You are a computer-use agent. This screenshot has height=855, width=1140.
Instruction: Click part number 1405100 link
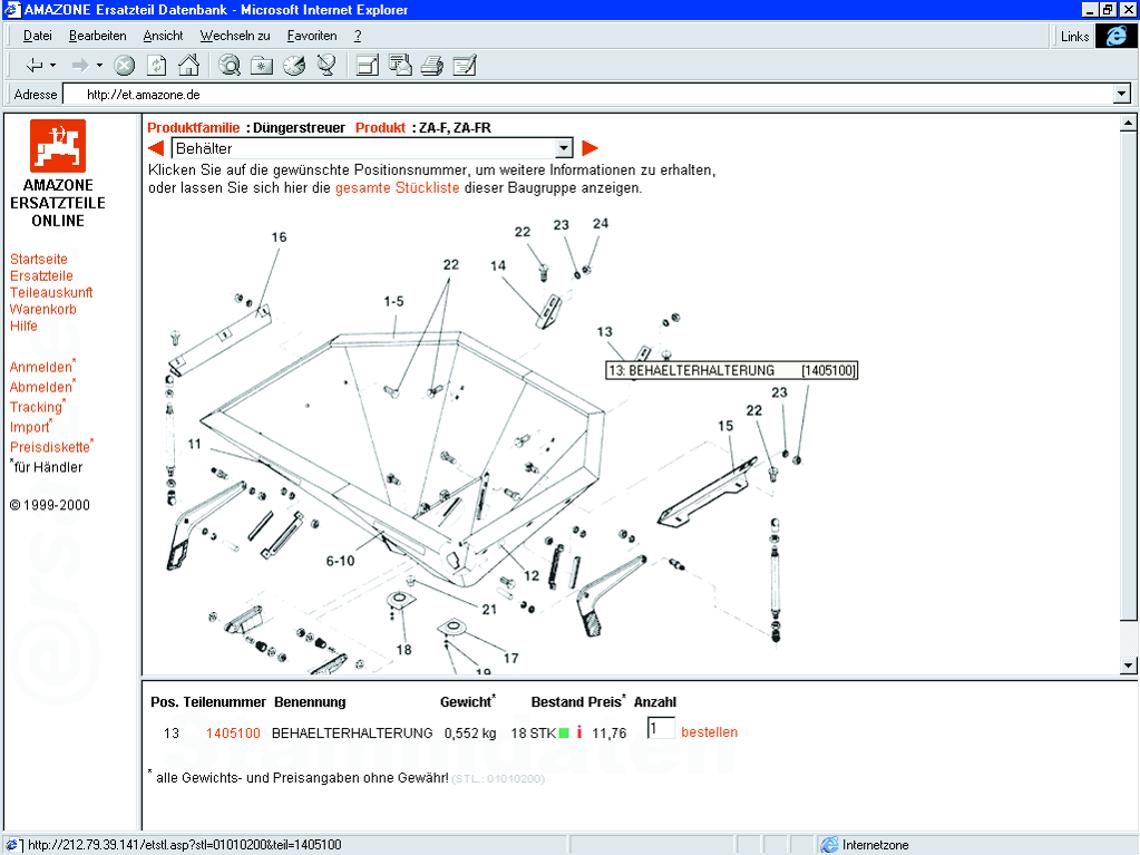point(233,733)
